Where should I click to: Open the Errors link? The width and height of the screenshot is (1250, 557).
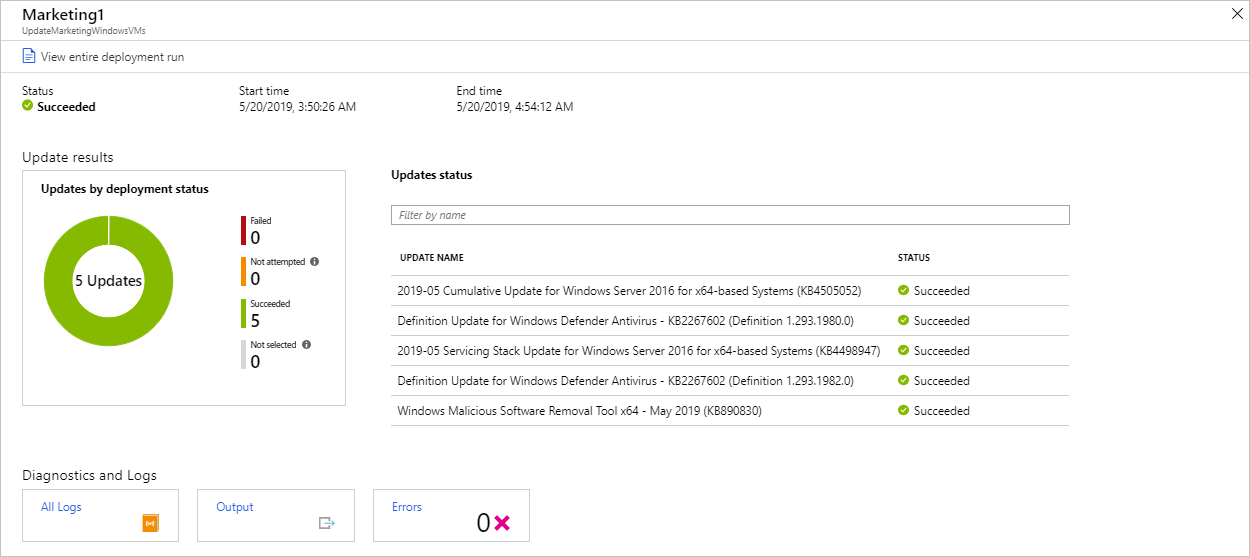(407, 507)
